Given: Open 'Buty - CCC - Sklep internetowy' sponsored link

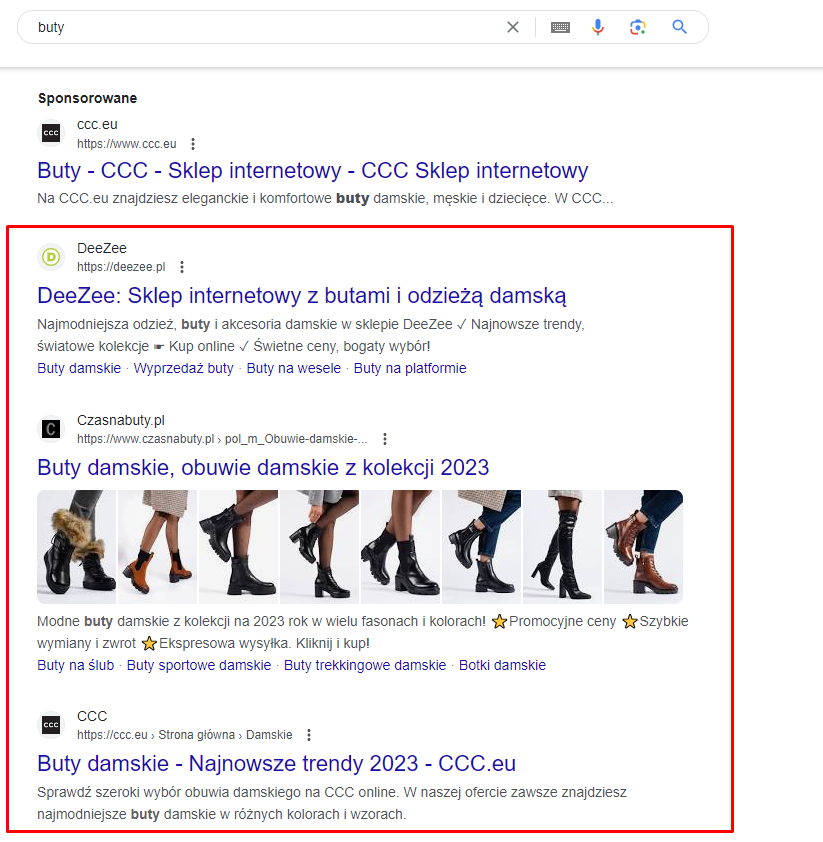Looking at the screenshot, I should pos(312,171).
